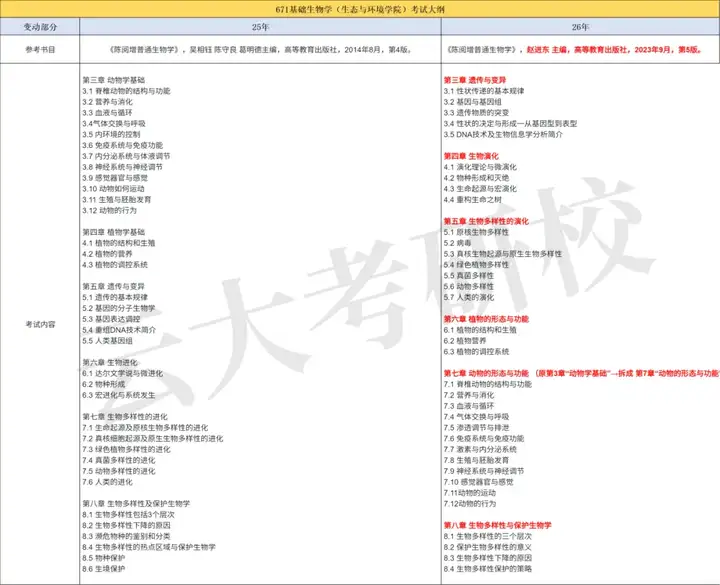Click "3.3 血液与循环"
Image resolution: width=720 pixels, height=585 pixels.
(107, 112)
